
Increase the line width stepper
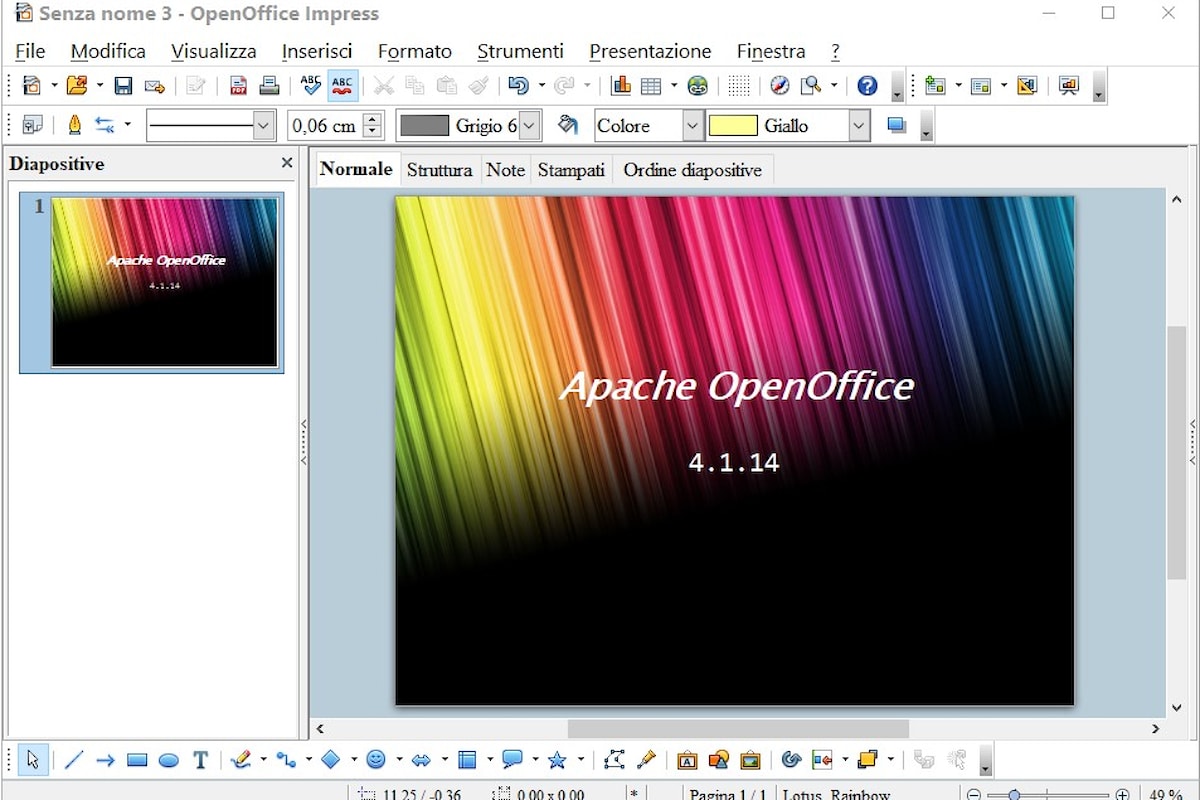pyautogui.click(x=373, y=119)
